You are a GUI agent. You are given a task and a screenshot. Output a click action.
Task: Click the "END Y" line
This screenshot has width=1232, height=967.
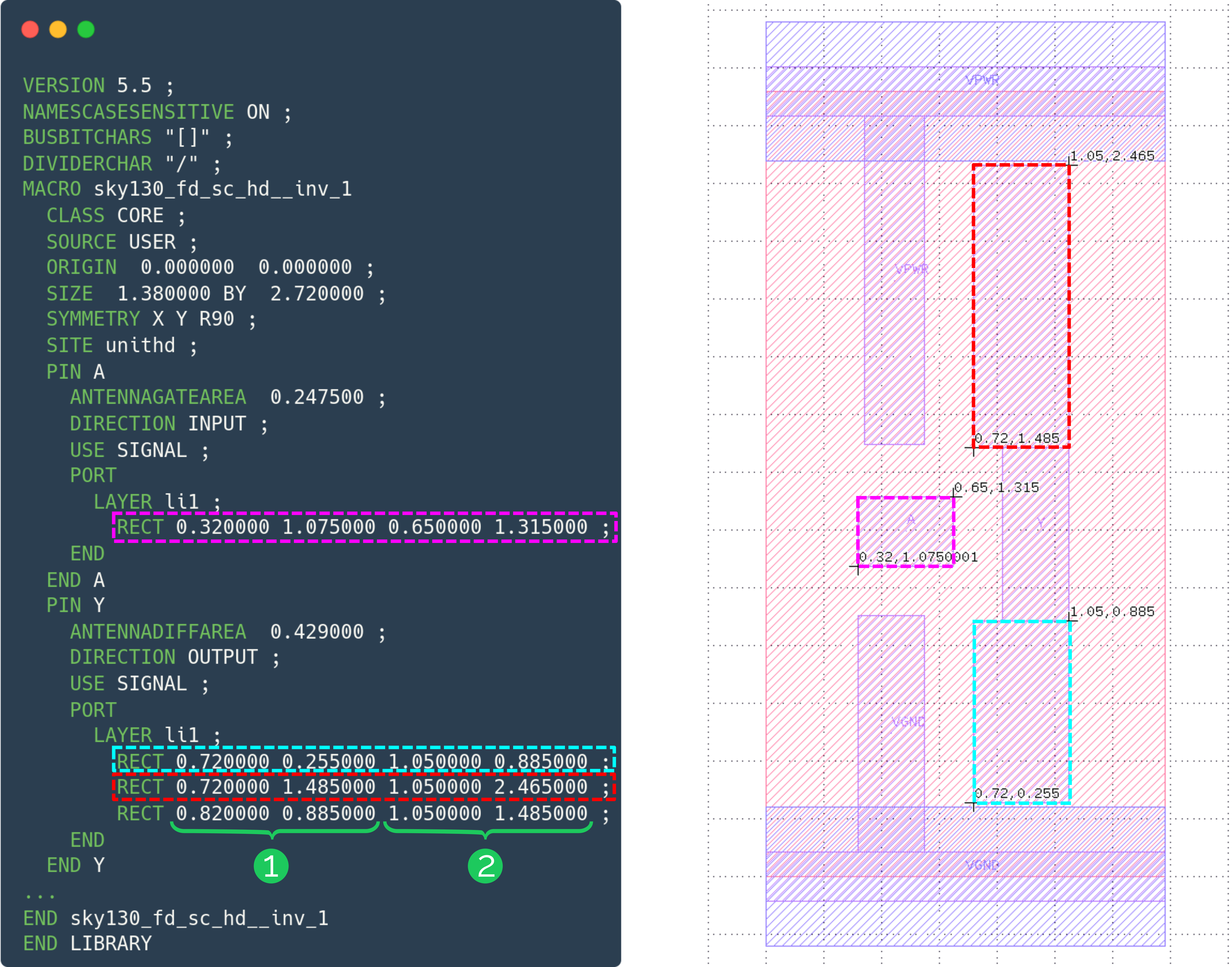pyautogui.click(x=76, y=866)
